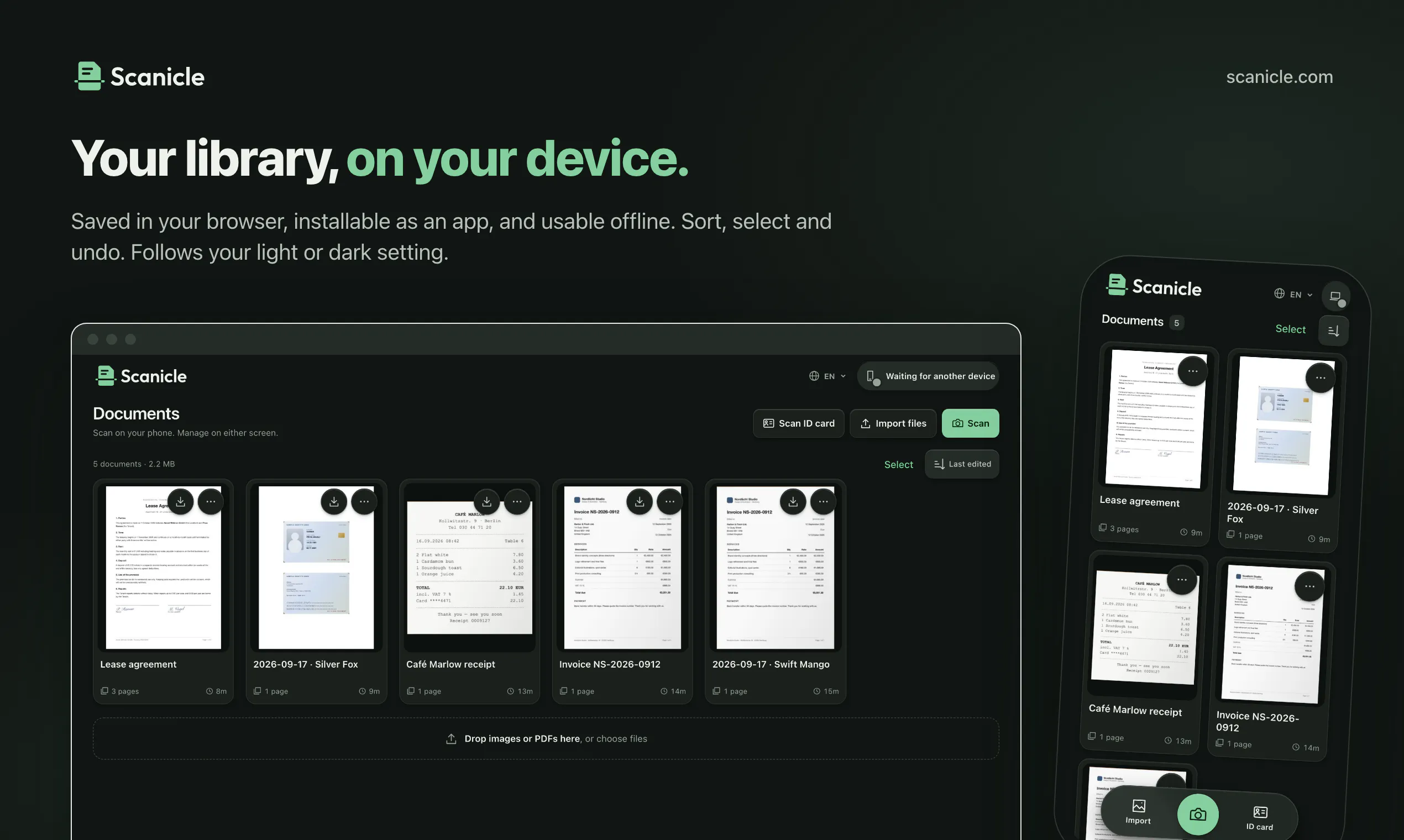Click the Scanicle logo at the page top

pos(139,76)
